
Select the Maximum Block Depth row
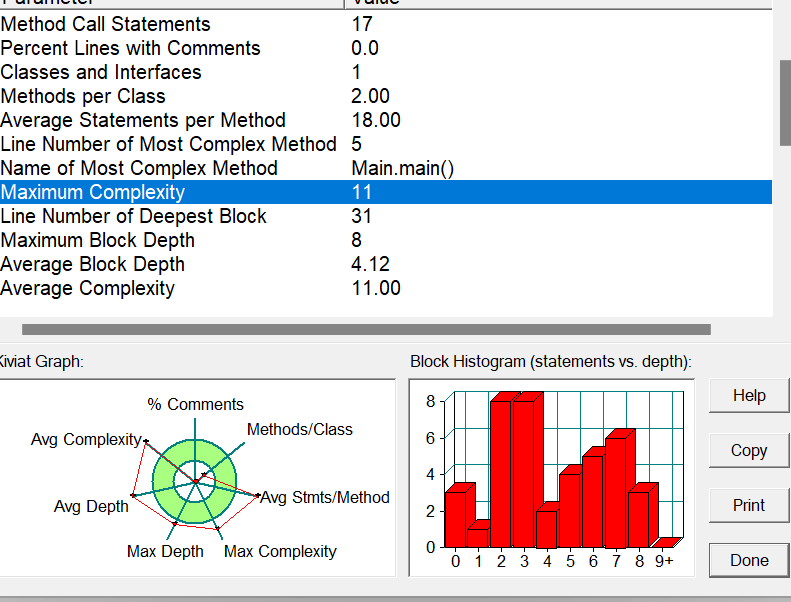coord(386,240)
